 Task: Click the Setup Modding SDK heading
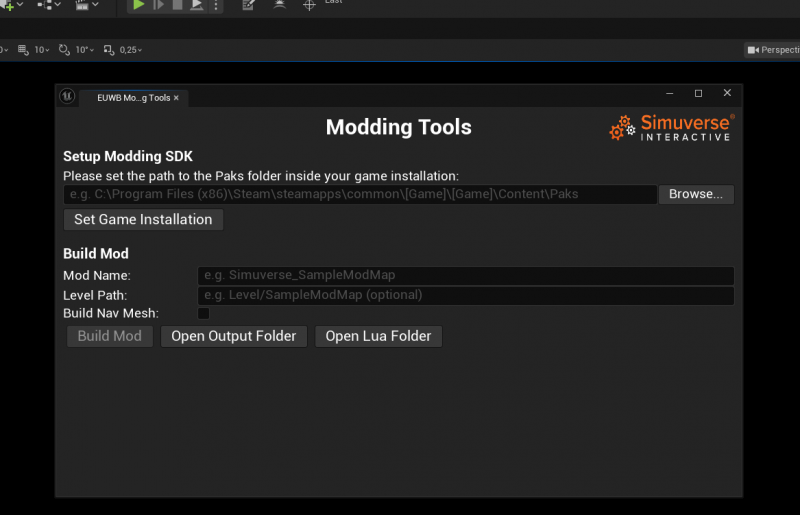pyautogui.click(x=128, y=156)
